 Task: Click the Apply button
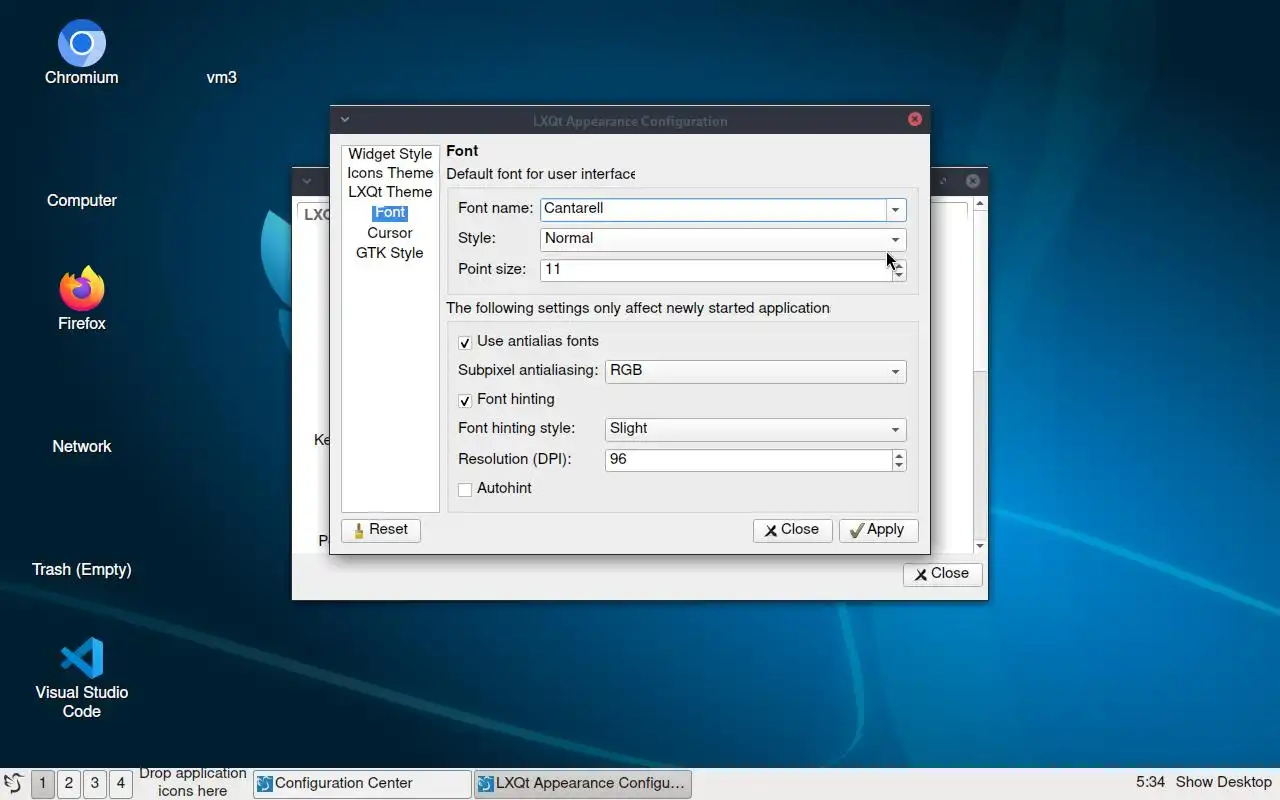pos(878,530)
